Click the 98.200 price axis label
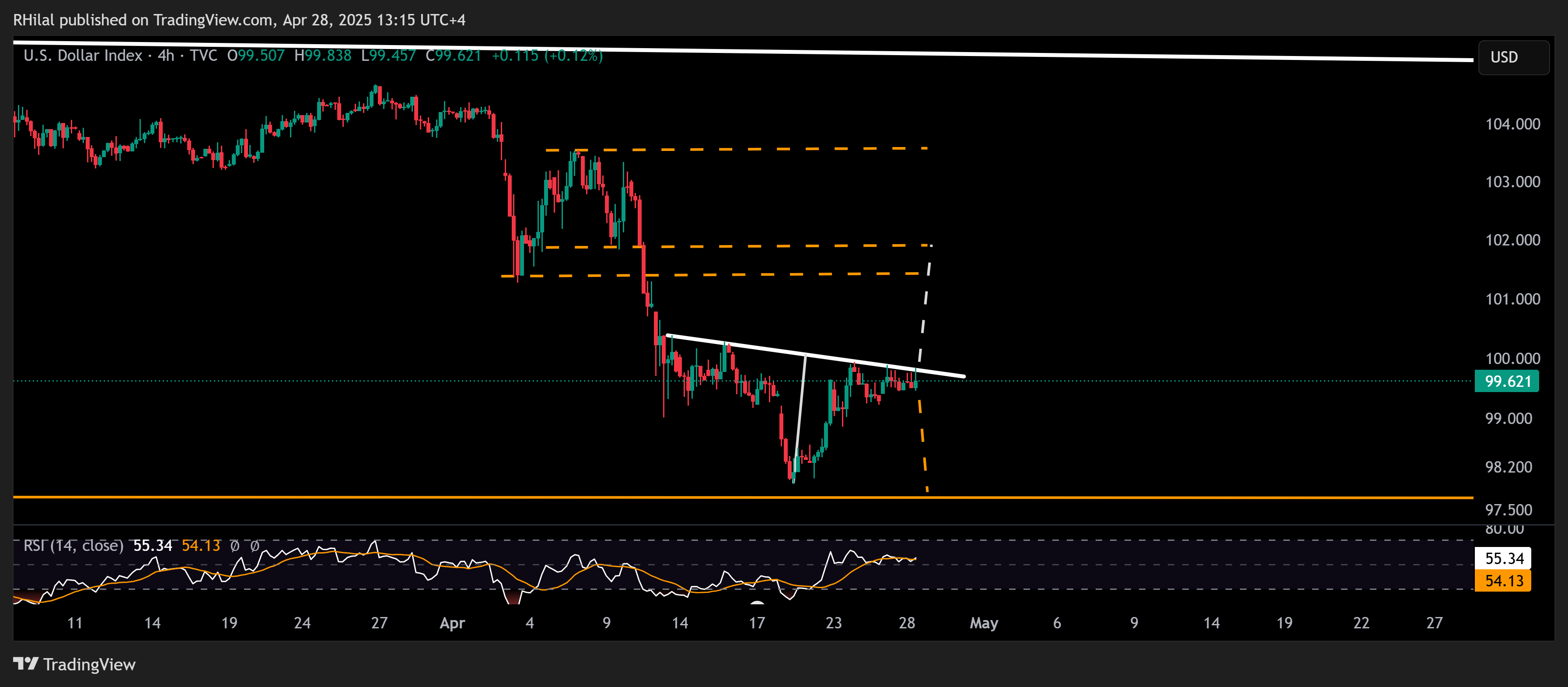 click(x=1509, y=467)
